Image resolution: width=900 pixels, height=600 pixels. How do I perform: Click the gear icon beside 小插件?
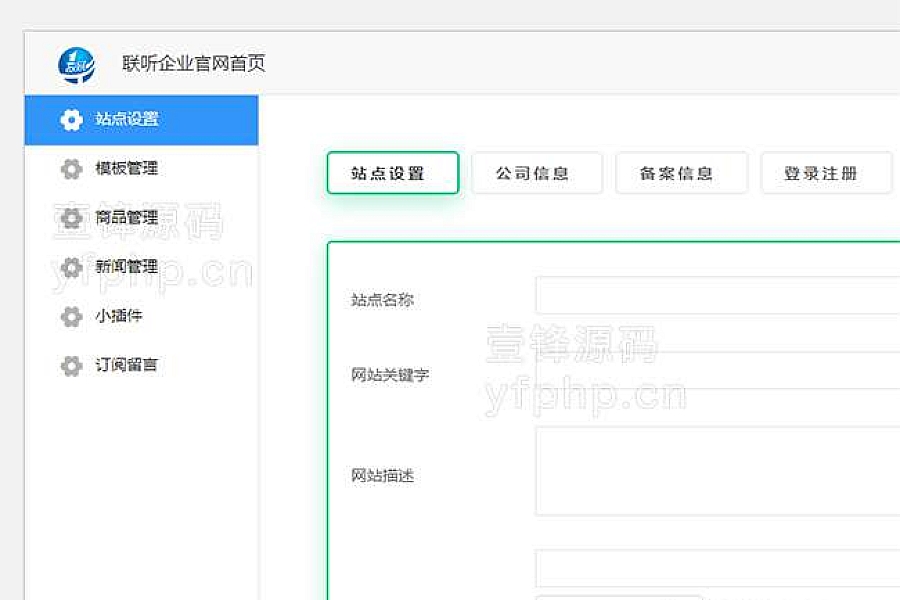pyautogui.click(x=71, y=316)
